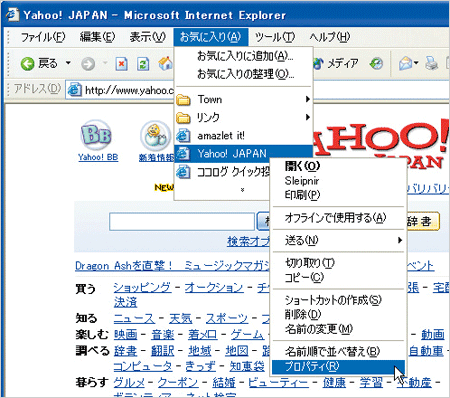The height and width of the screenshot is (398, 450).
Task: Choose 削除(D) in context menu
Action: [338, 314]
